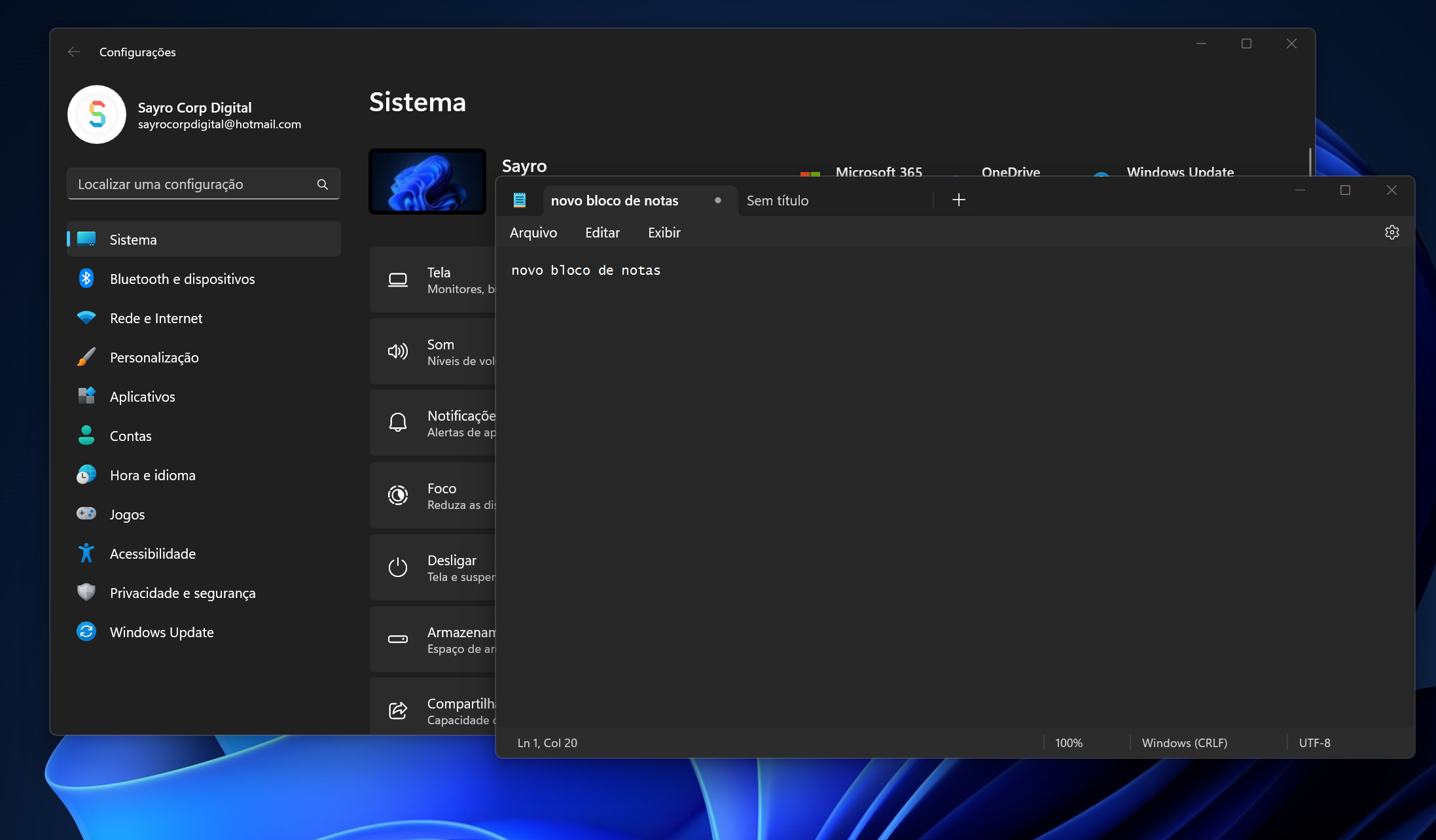The image size is (1436, 840).
Task: Open the Exibir menu in Notepad
Action: tap(664, 233)
